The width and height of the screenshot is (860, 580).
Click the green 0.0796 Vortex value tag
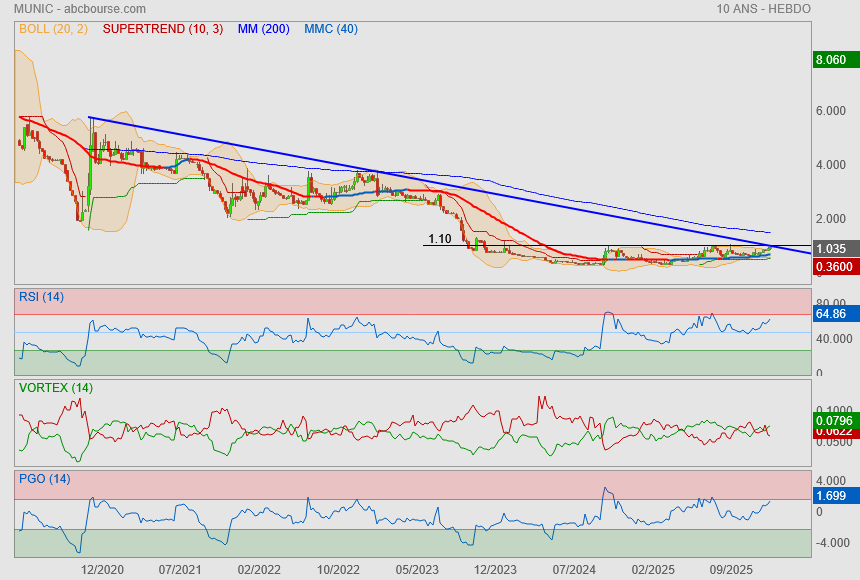(833, 421)
